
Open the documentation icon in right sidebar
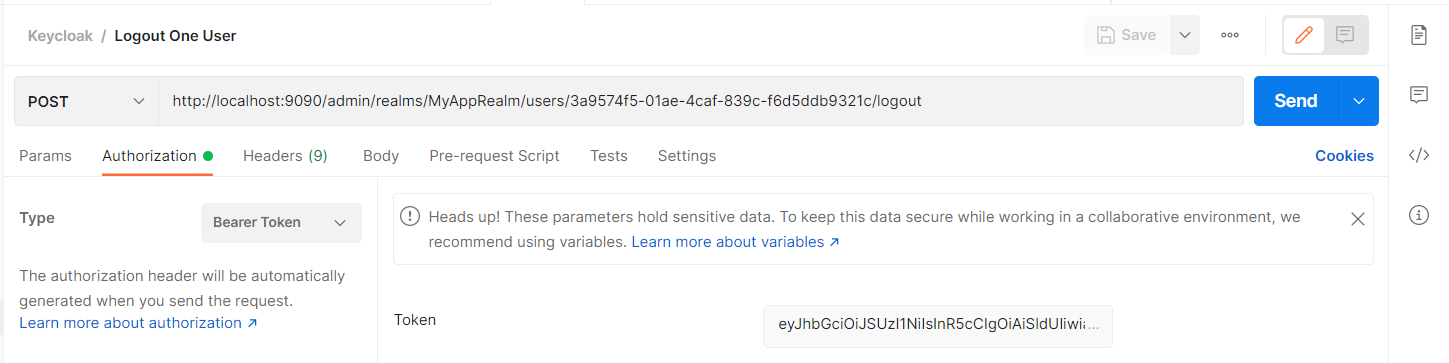tap(1418, 35)
